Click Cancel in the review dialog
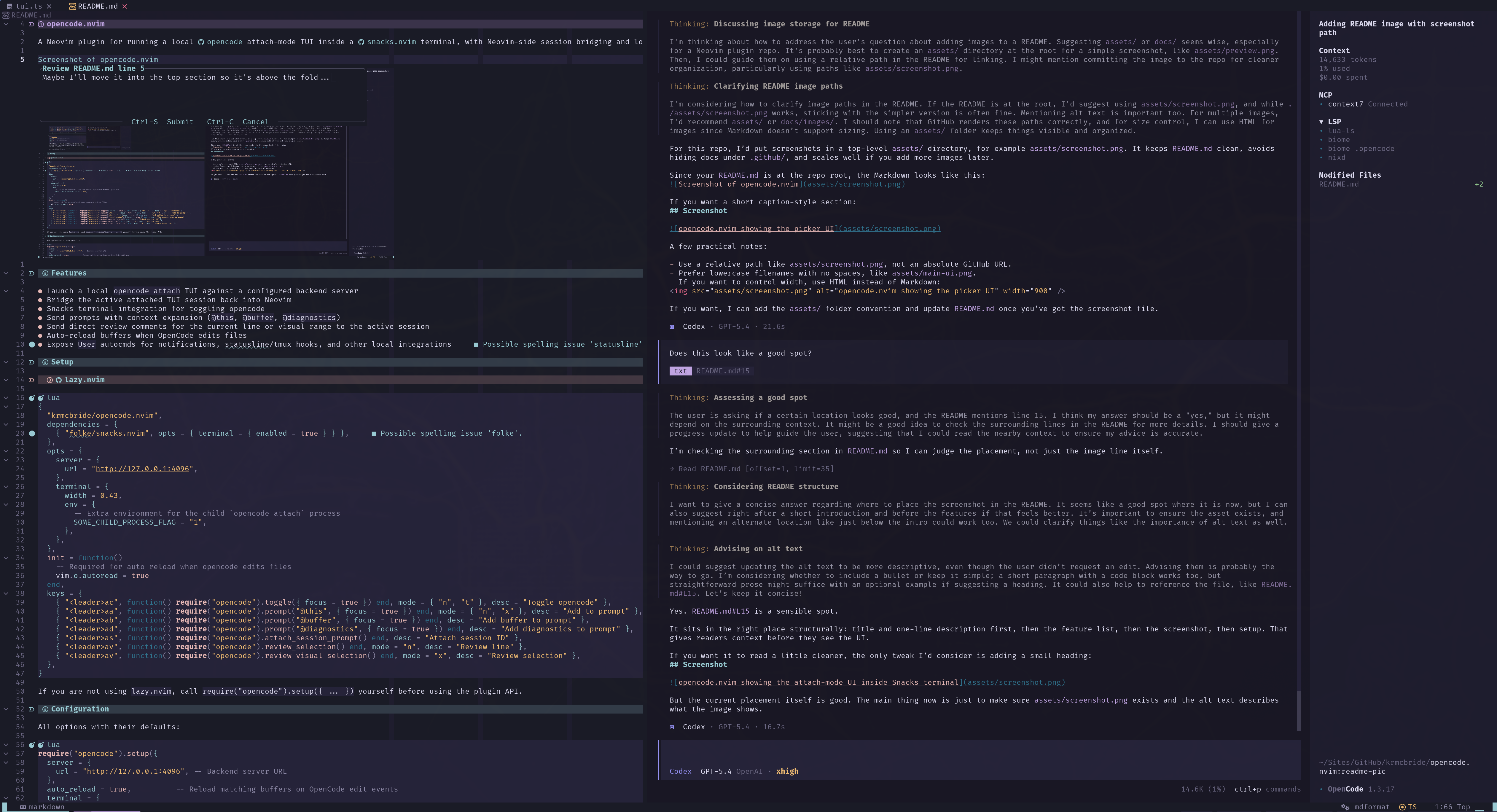The height and width of the screenshot is (812, 1497). click(x=255, y=122)
